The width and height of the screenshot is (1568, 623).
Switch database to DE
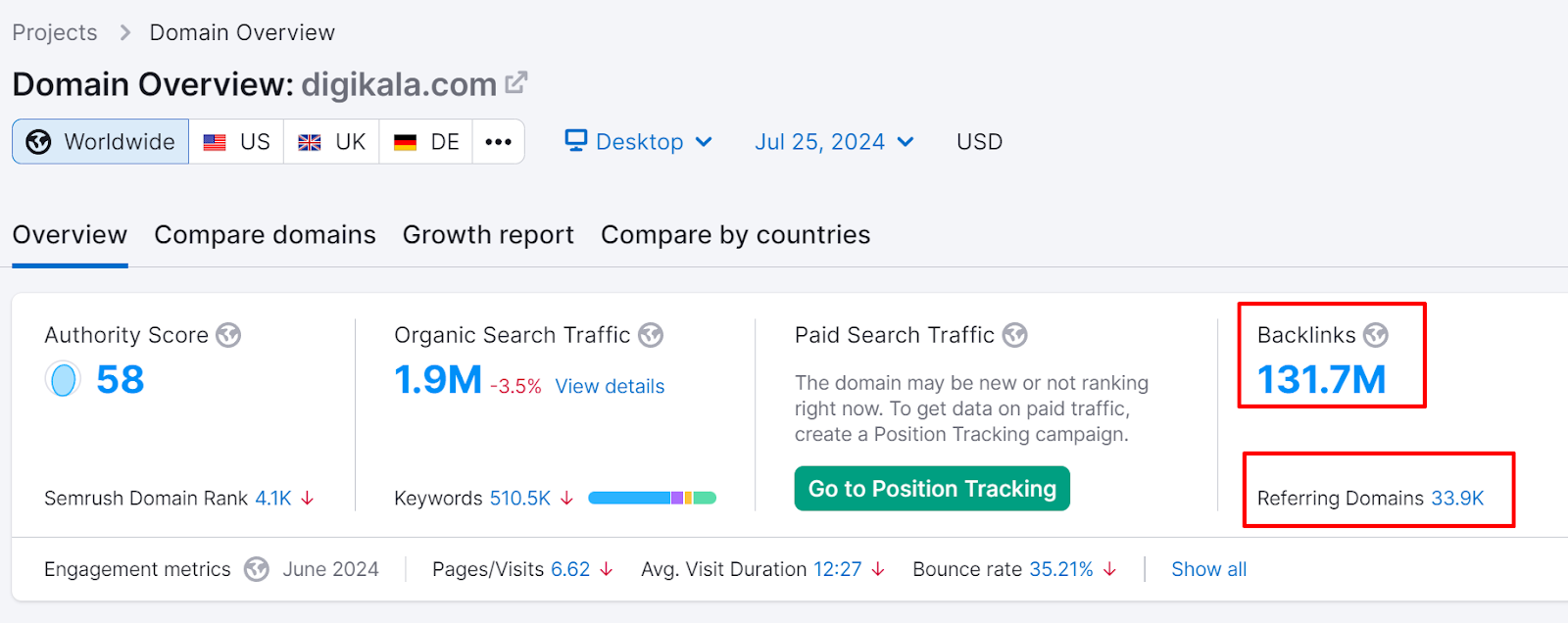coord(426,142)
